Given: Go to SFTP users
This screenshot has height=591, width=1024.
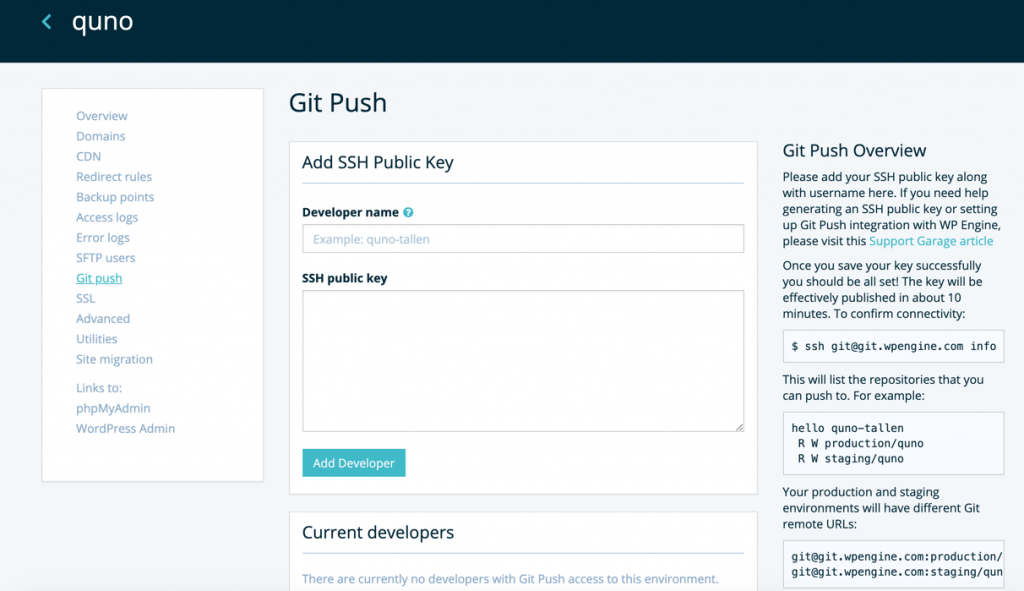Looking at the screenshot, I should click(106, 258).
